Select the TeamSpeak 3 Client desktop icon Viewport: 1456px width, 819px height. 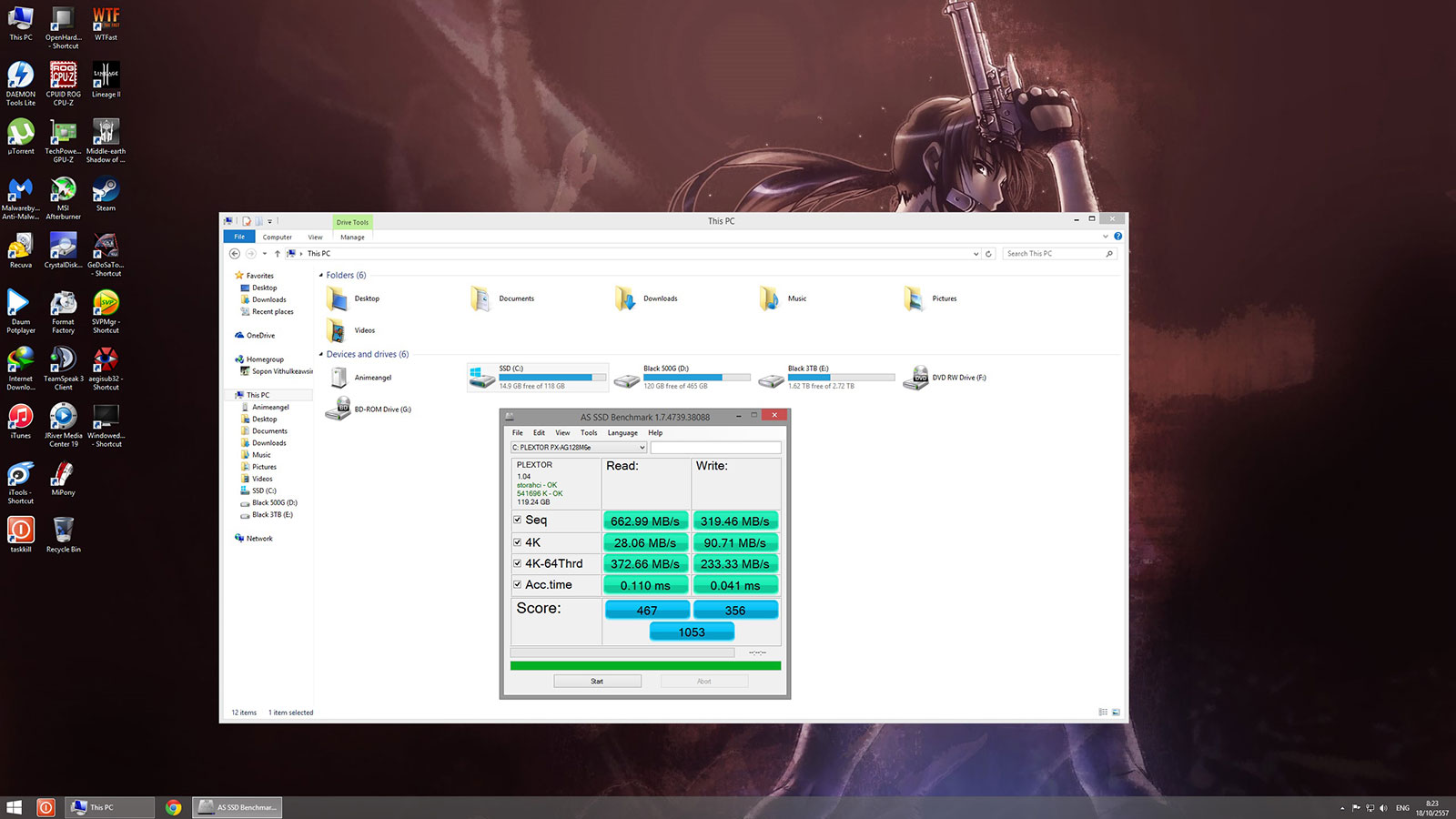click(63, 369)
